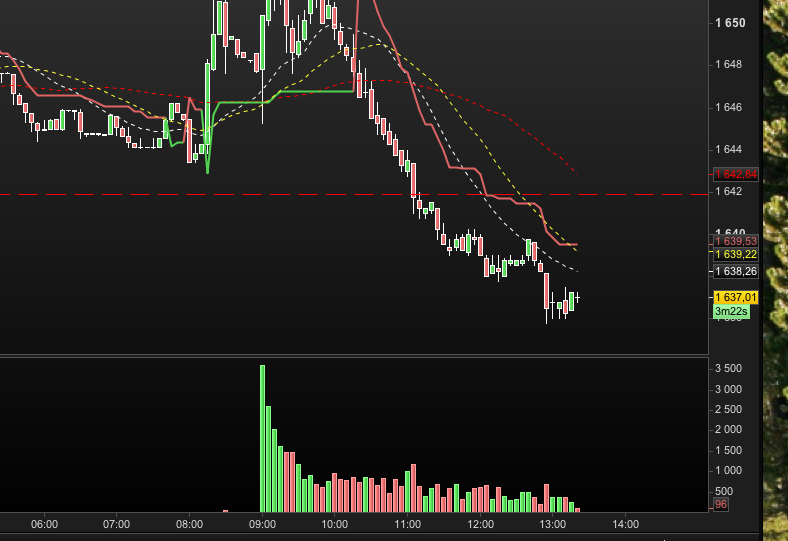Click the 08:00 time axis label
788x541 pixels.
(189, 524)
